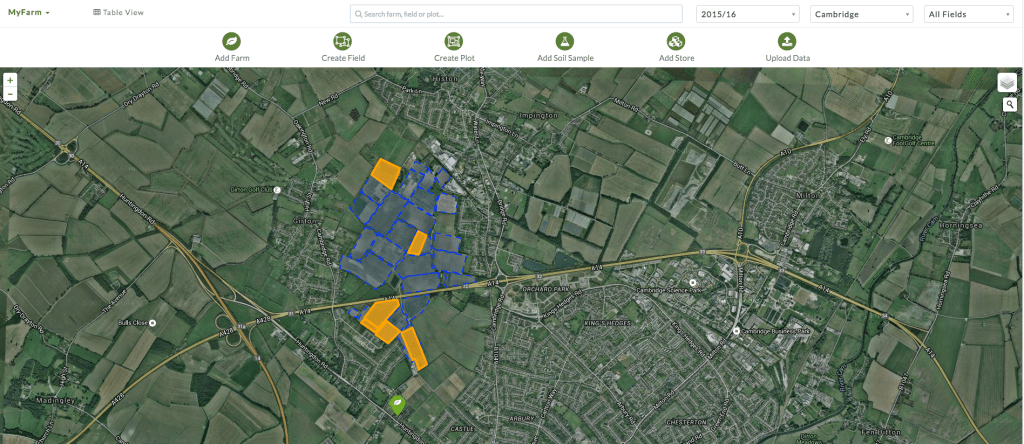Select the Create Plot icon
This screenshot has height=444, width=1024.
(454, 42)
